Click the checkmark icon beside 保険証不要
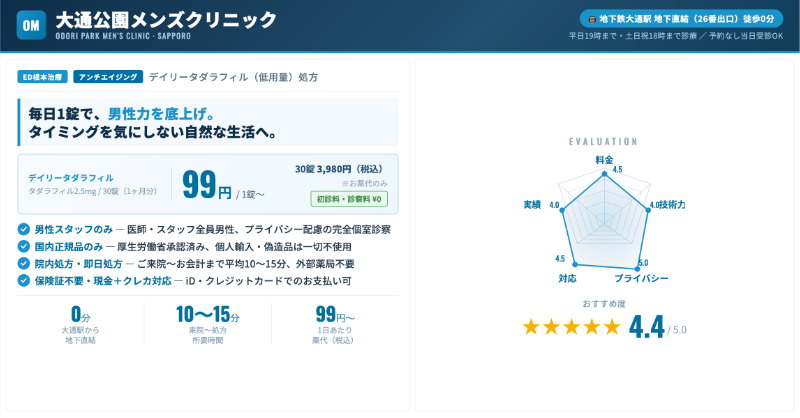The image size is (800, 418). point(24,280)
